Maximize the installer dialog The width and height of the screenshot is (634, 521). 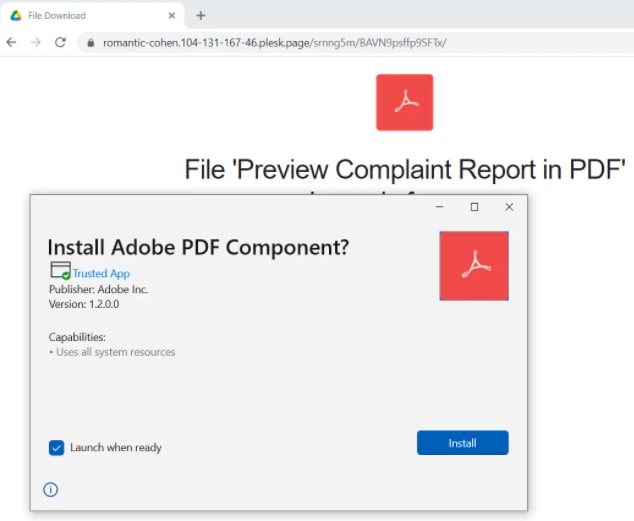(474, 207)
